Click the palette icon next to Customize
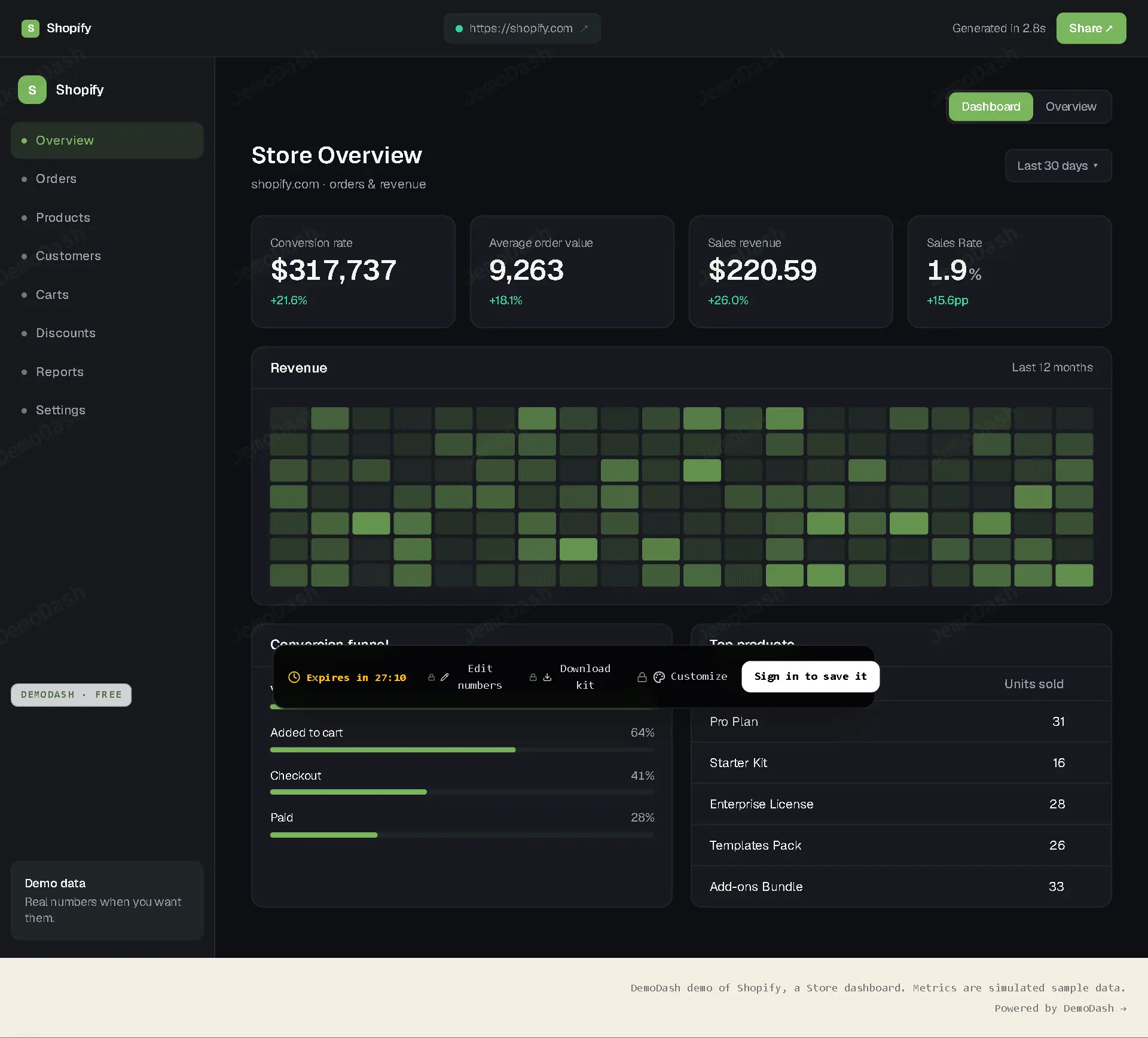Image resolution: width=1148 pixels, height=1038 pixels. 659,677
